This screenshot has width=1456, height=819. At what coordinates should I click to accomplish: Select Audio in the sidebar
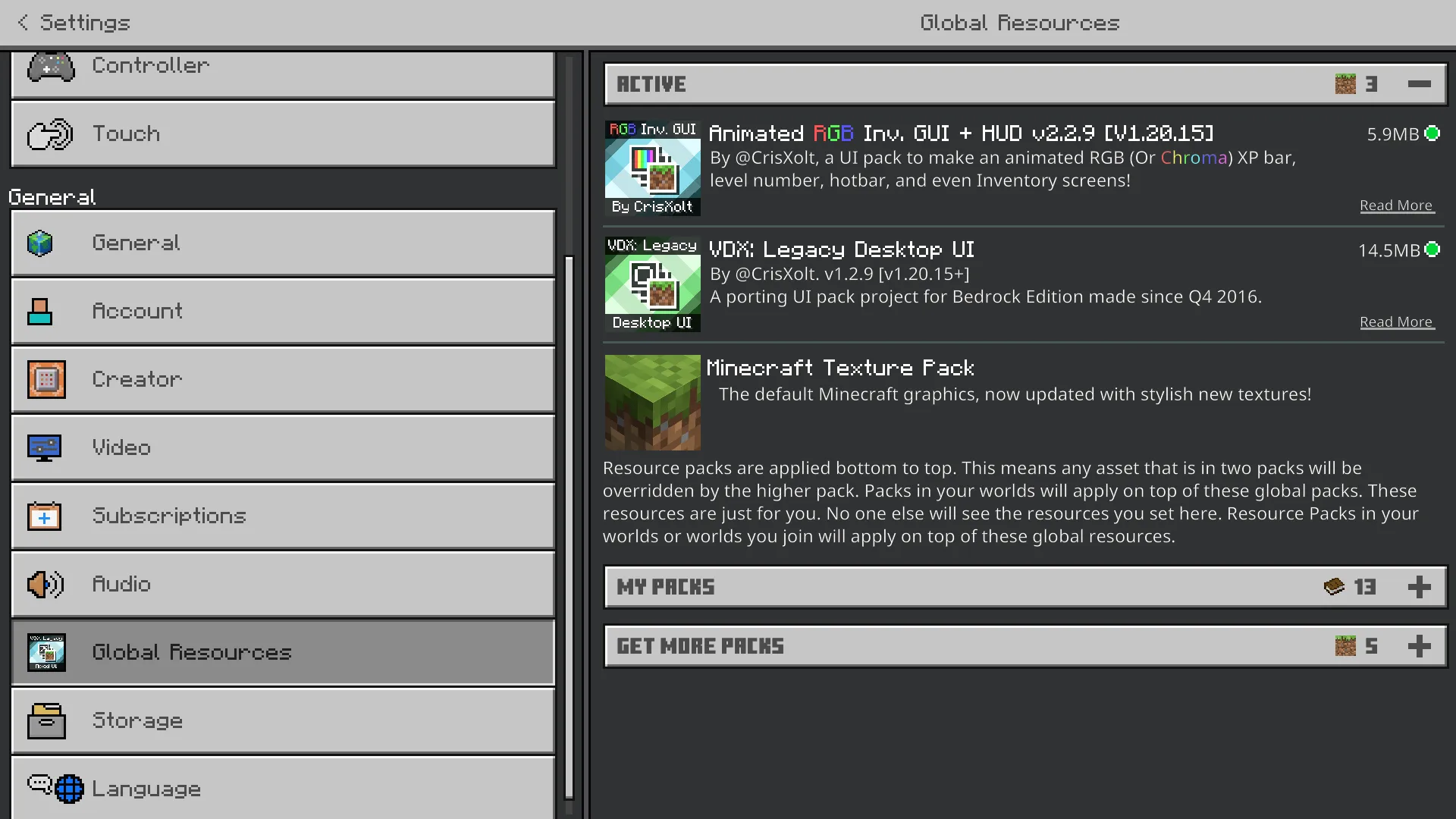(x=283, y=584)
